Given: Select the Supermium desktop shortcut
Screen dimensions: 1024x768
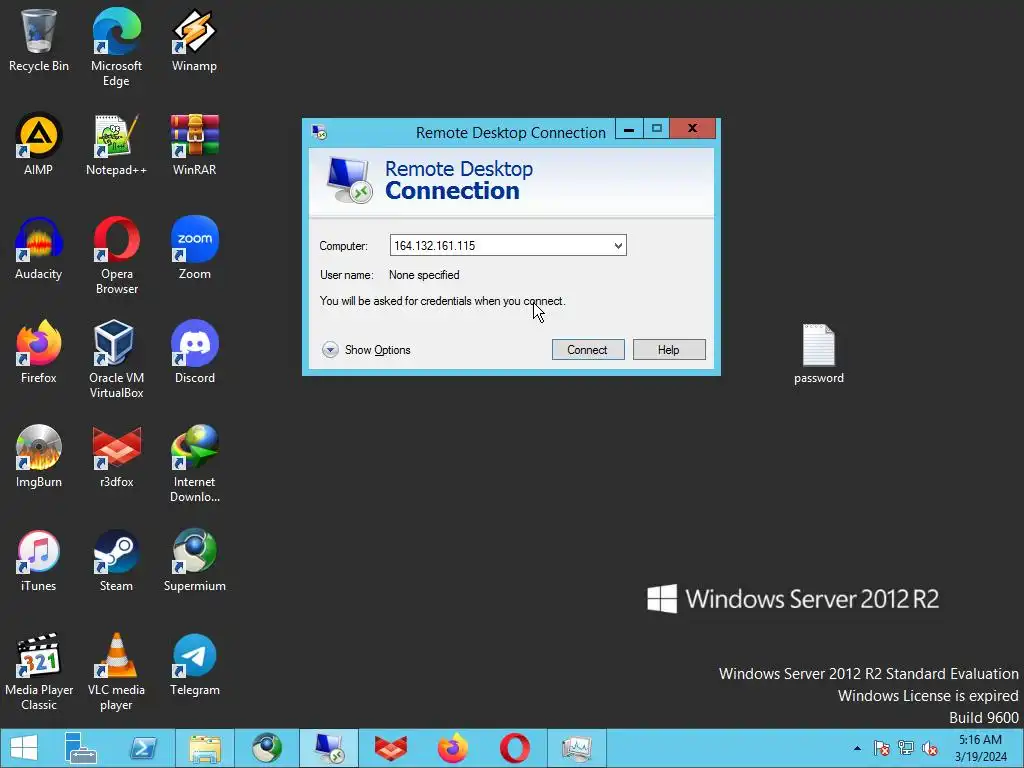Looking at the screenshot, I should [x=194, y=560].
